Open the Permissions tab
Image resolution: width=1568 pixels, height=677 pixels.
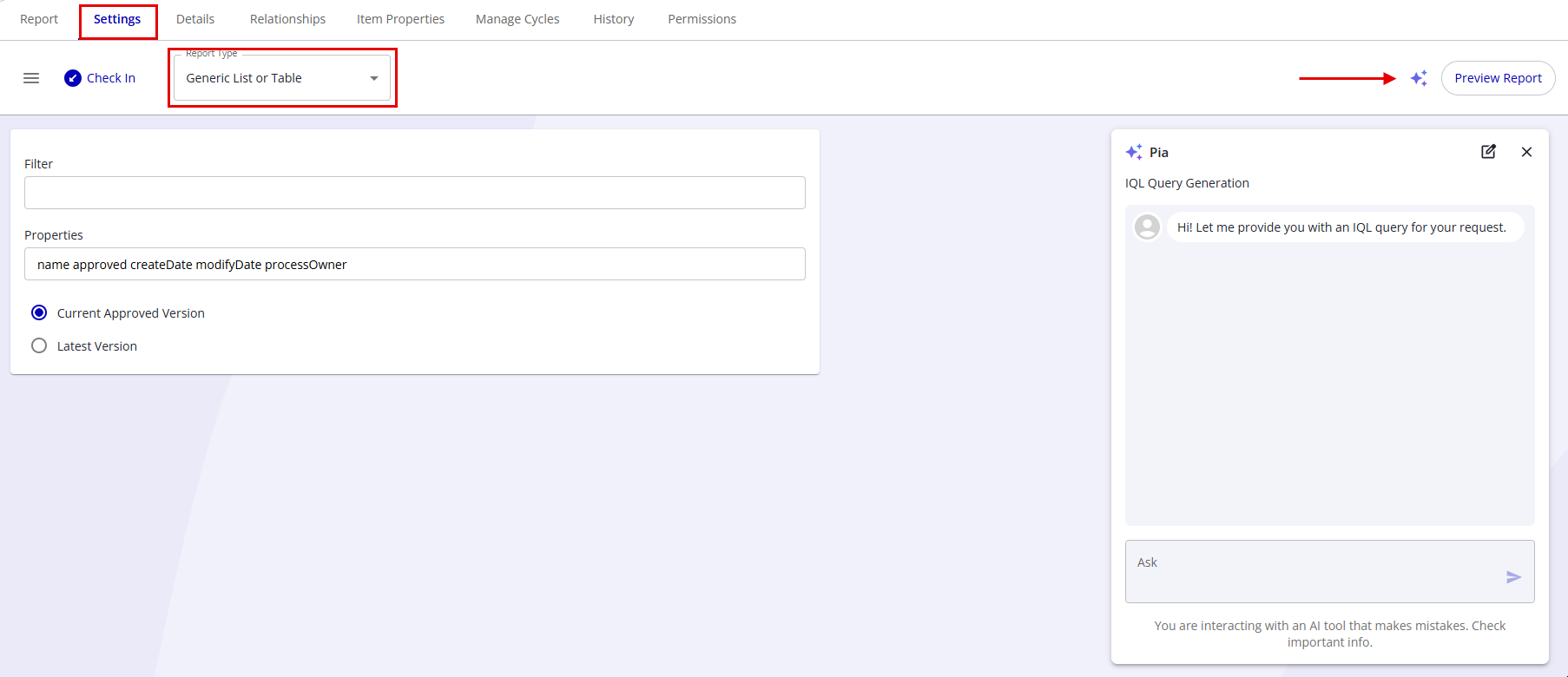click(x=702, y=19)
